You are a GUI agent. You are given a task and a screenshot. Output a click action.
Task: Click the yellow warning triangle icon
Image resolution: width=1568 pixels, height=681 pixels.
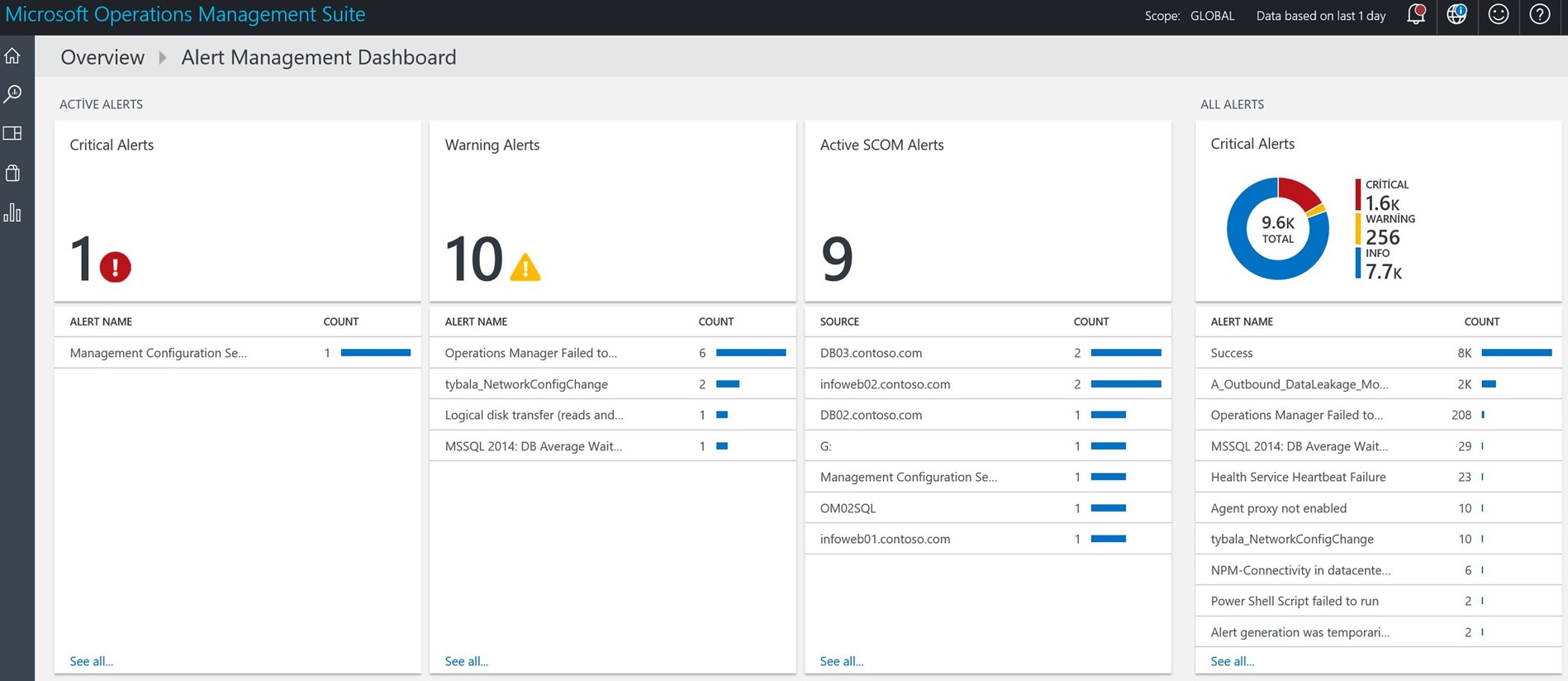[525, 267]
